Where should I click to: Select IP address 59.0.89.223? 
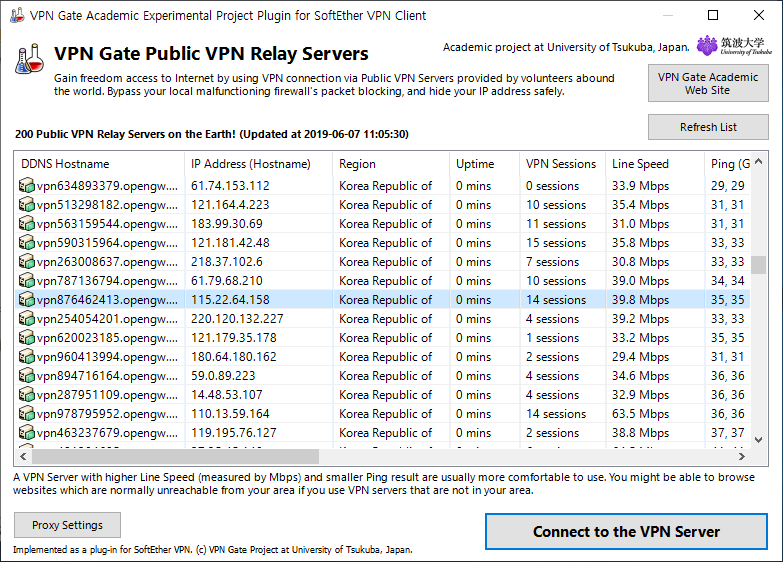click(223, 376)
